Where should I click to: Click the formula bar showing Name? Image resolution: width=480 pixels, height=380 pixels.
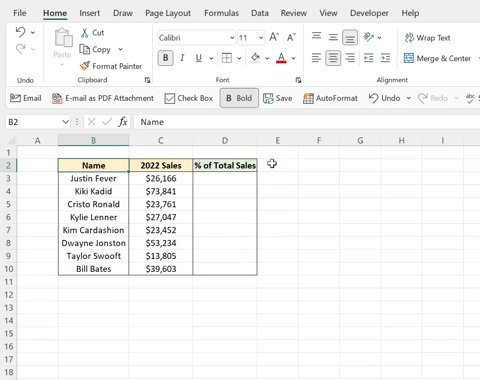pos(307,122)
